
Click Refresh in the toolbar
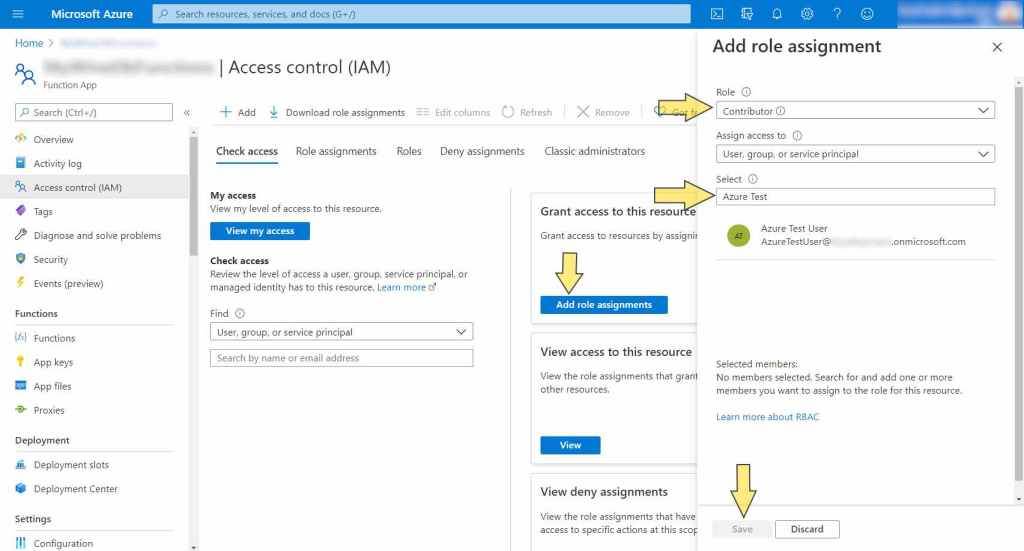526,112
